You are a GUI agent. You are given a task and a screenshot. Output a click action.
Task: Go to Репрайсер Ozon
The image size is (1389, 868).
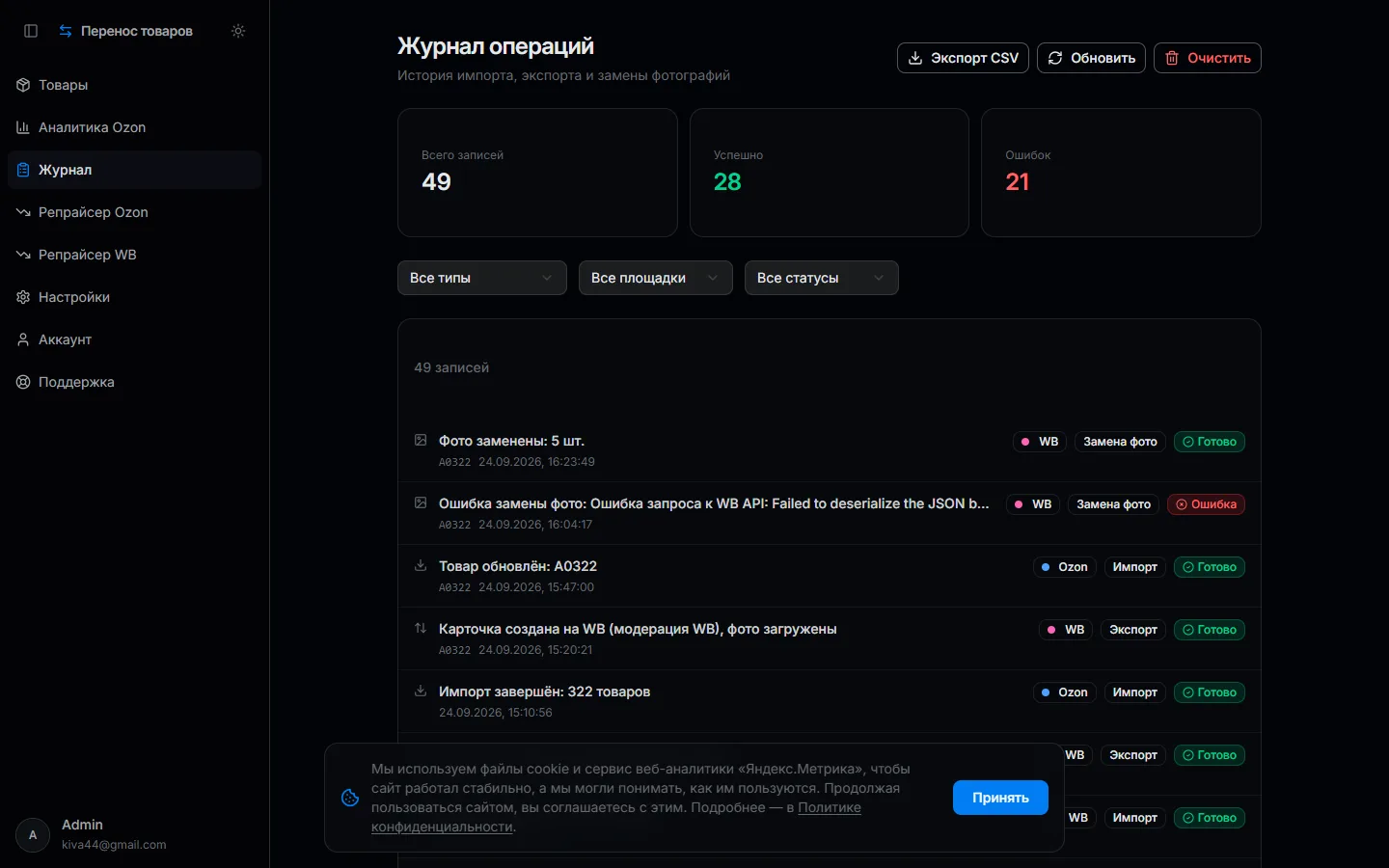(134, 212)
